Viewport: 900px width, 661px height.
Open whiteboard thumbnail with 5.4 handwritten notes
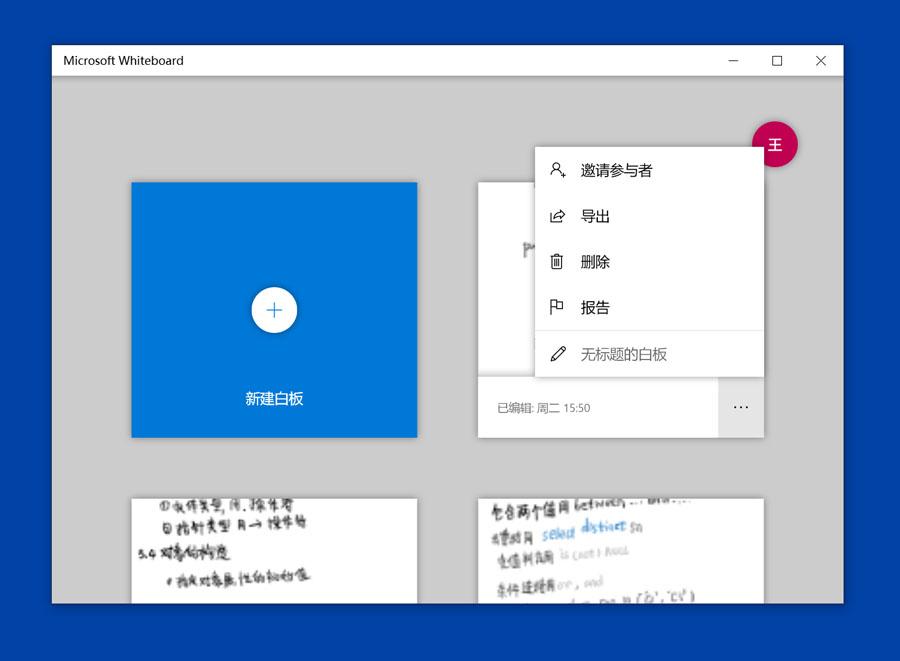(x=274, y=551)
